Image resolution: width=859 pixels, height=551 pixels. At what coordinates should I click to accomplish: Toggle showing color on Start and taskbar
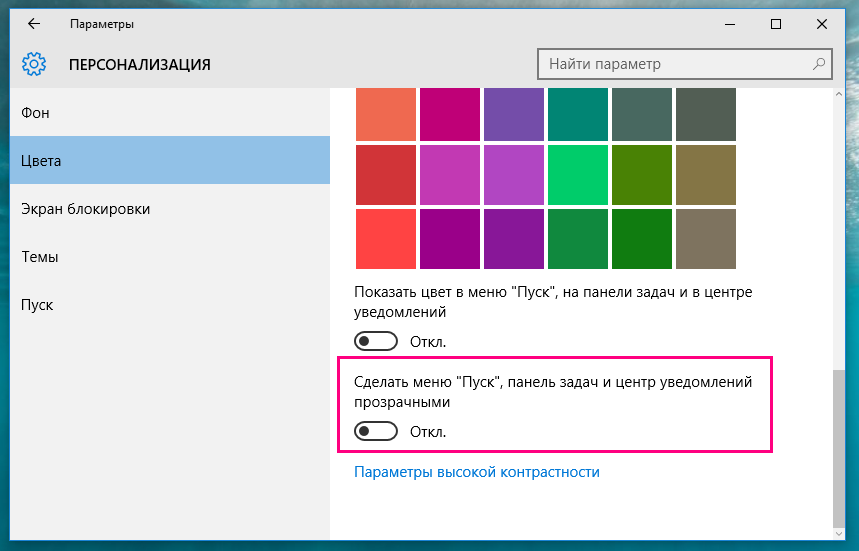(376, 341)
